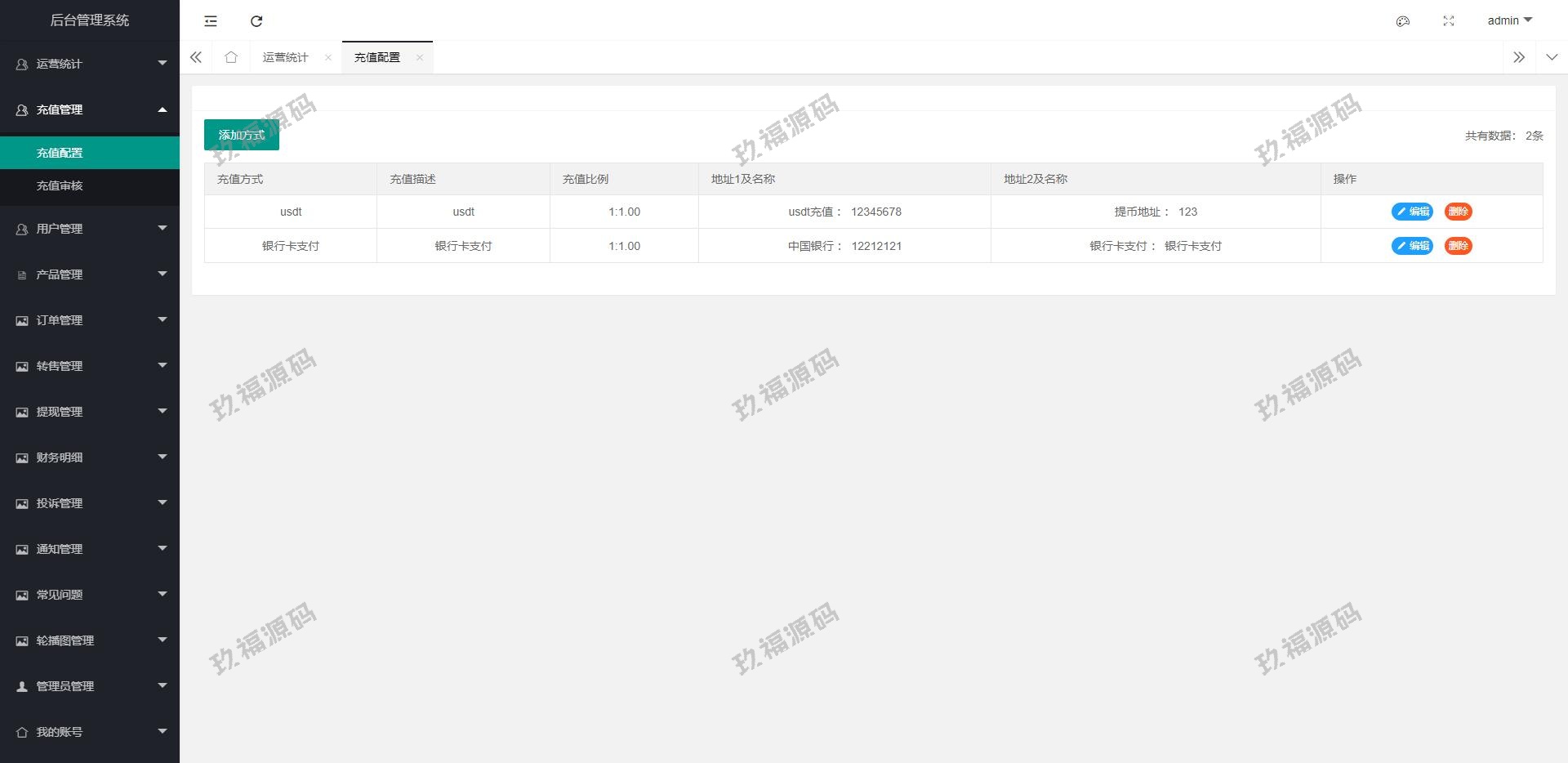Screen dimensions: 1568x763
Task: Delete the 银行卡支付 recharge method
Action: coord(1458,246)
